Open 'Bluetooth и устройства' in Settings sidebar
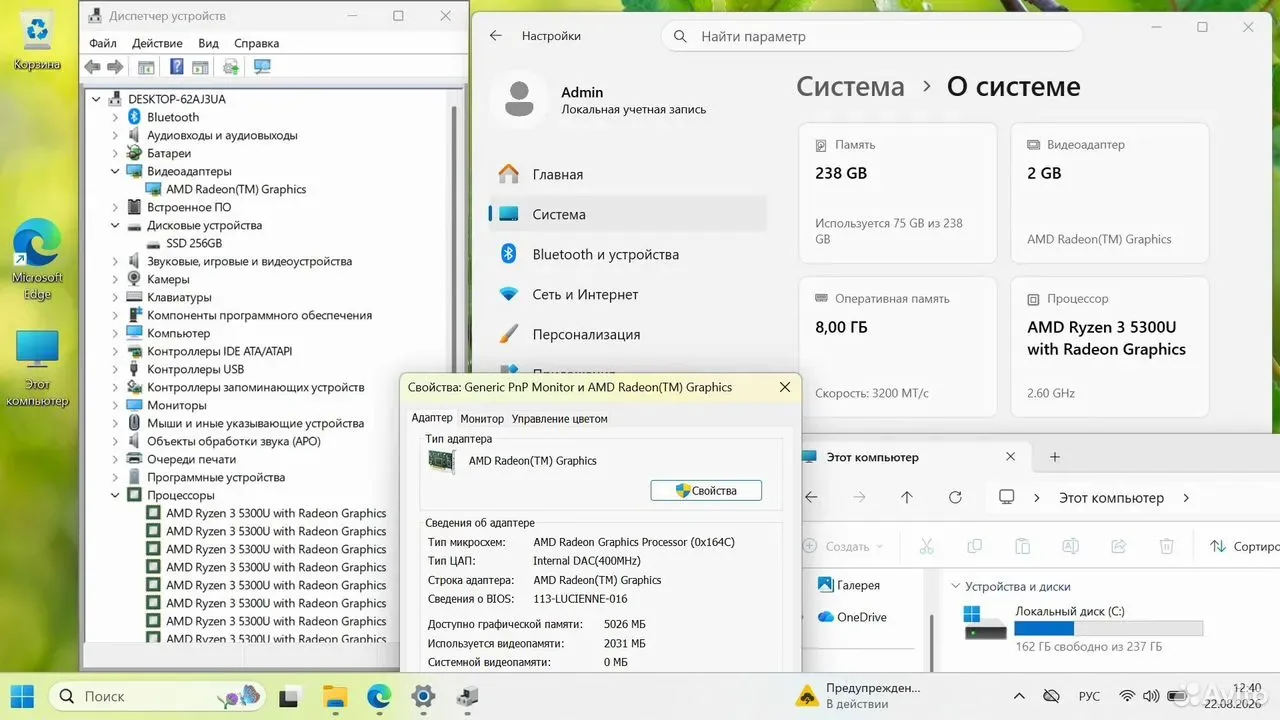This screenshot has width=1280, height=720. point(627,254)
